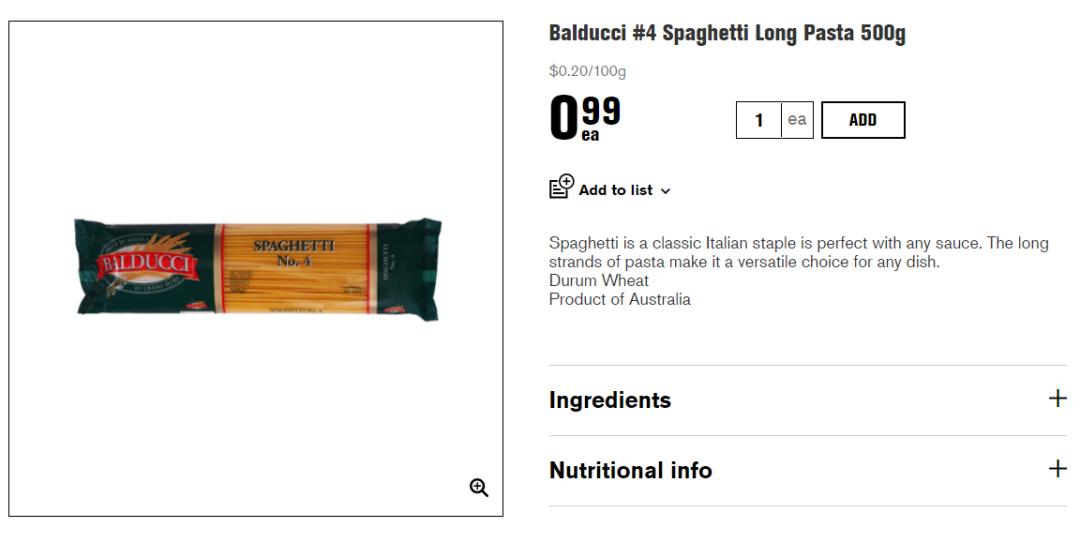
Task: Click the plus icon in the Ingredients row
Action: pyautogui.click(x=1057, y=399)
